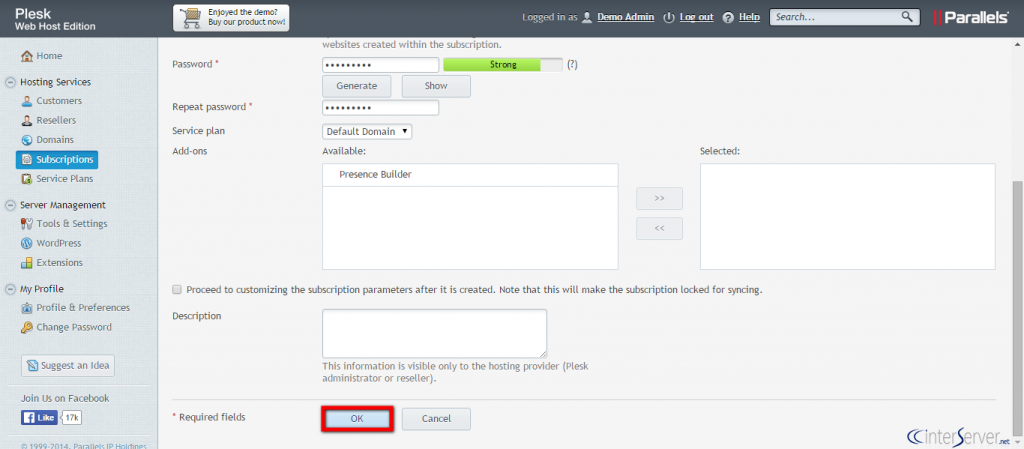Click the Facebook Like button

[39, 418]
